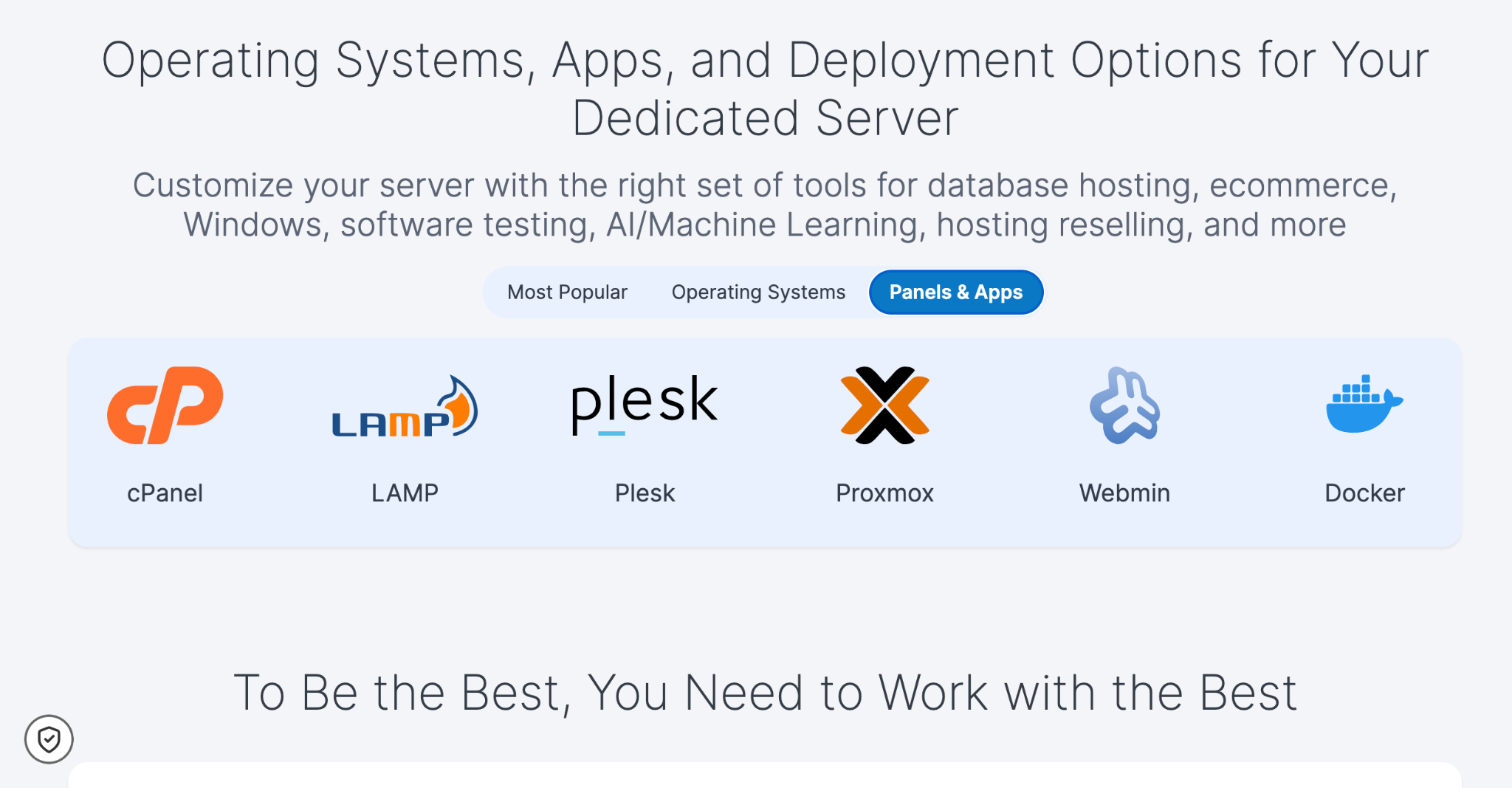Click the cPanel logo icon
This screenshot has width=1512, height=788.
(165, 405)
